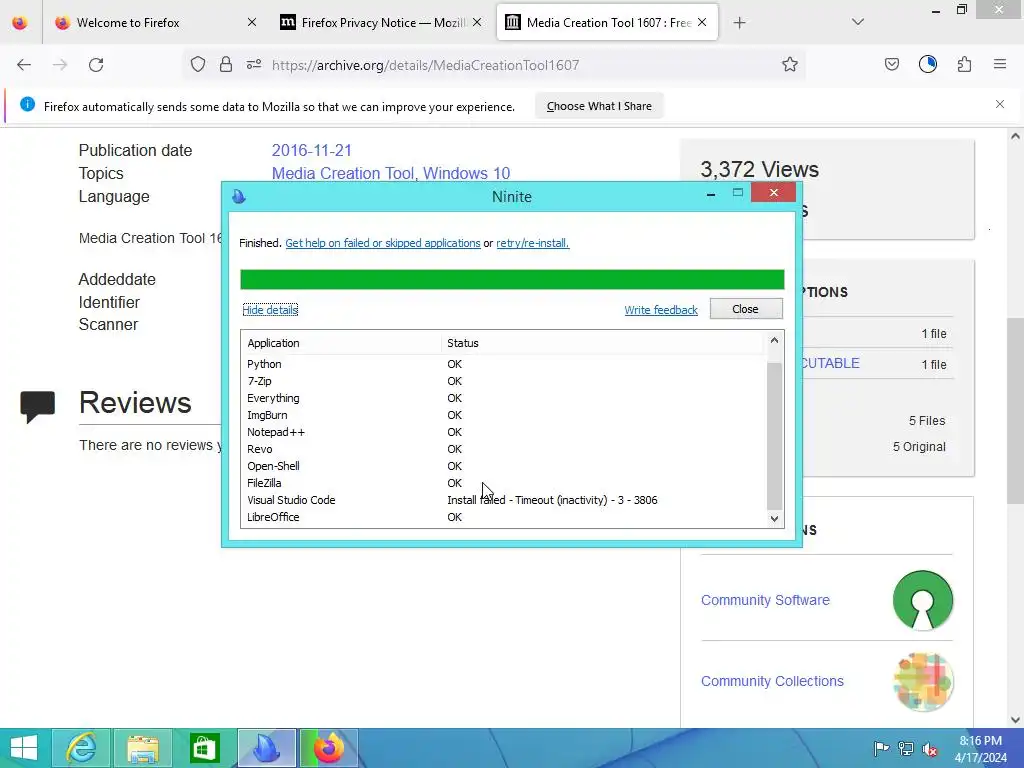
Task: Open a new tab with the plus
Action: coord(739,23)
